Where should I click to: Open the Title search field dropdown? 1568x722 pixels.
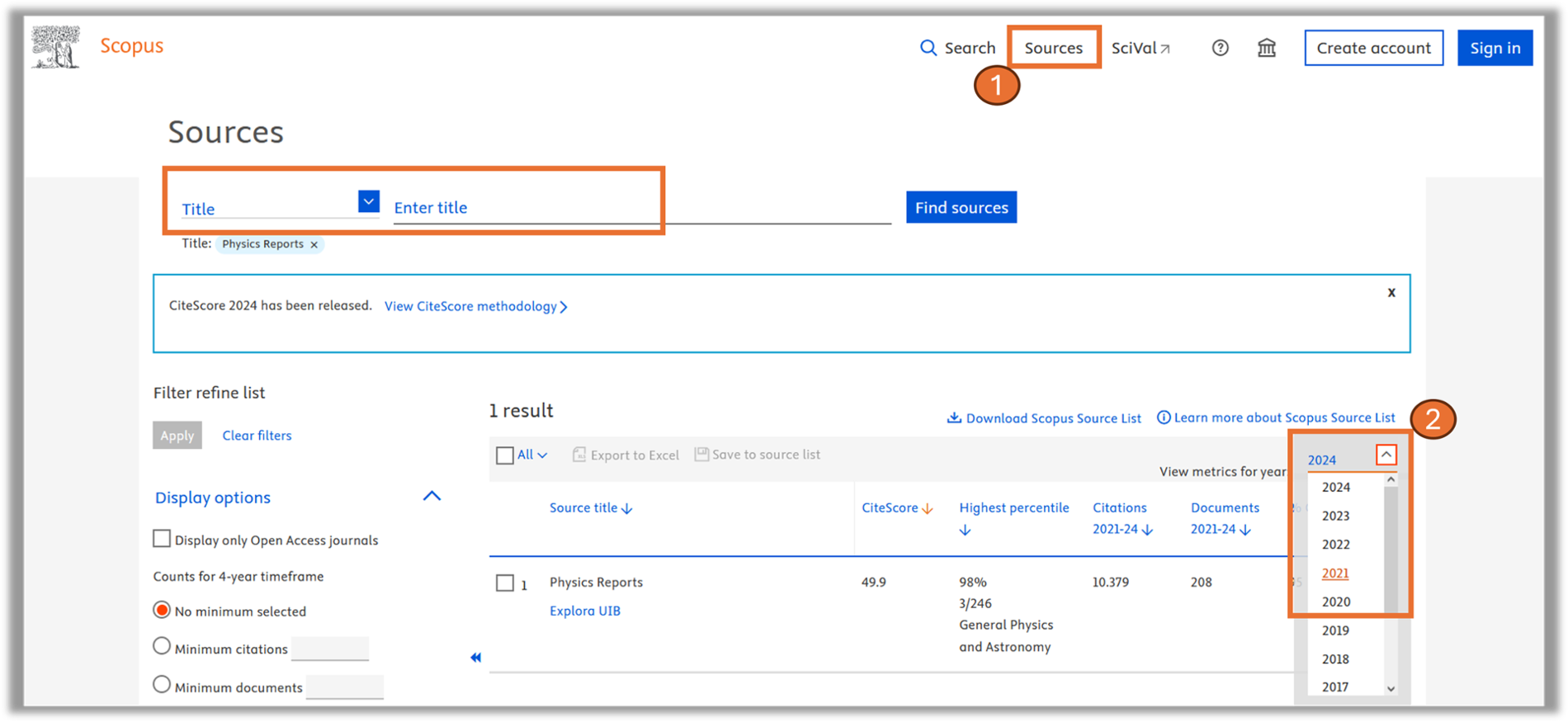point(368,201)
